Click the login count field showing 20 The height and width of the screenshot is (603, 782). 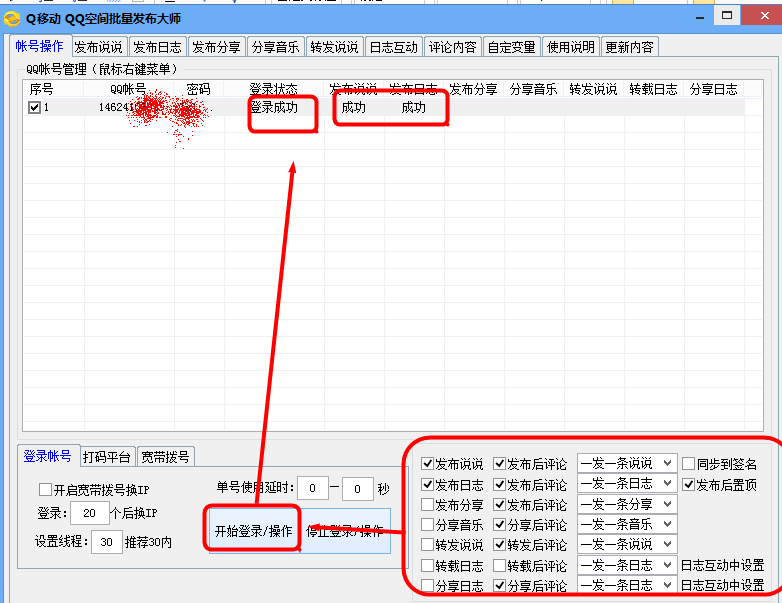89,513
